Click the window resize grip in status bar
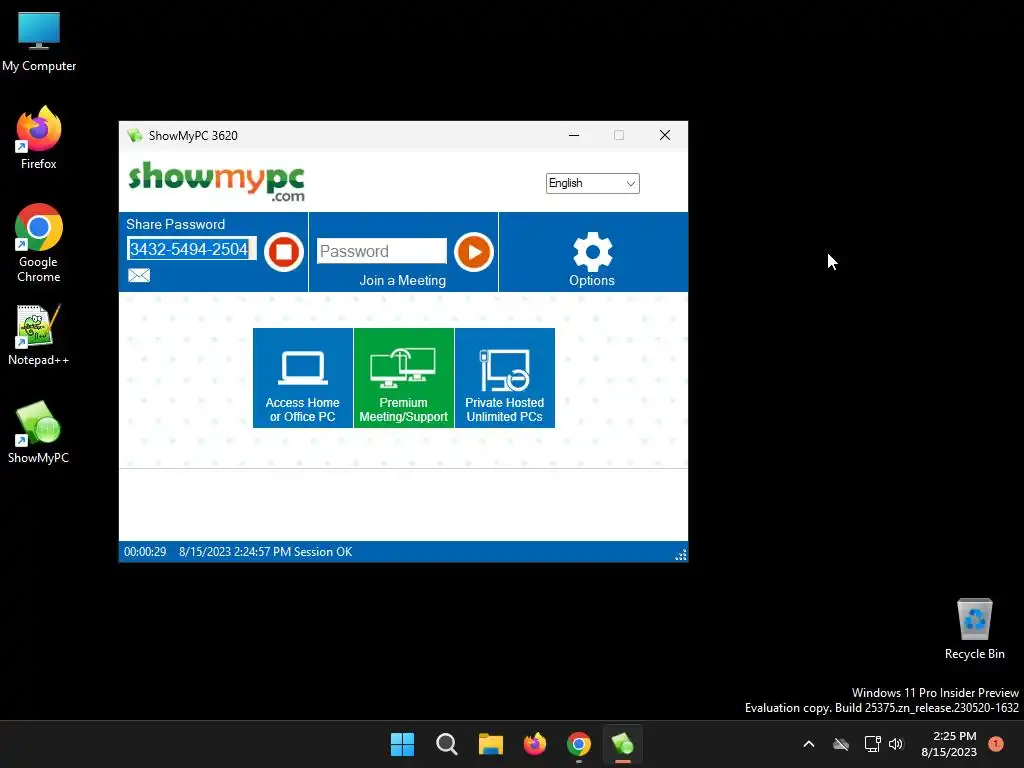 pyautogui.click(x=680, y=555)
